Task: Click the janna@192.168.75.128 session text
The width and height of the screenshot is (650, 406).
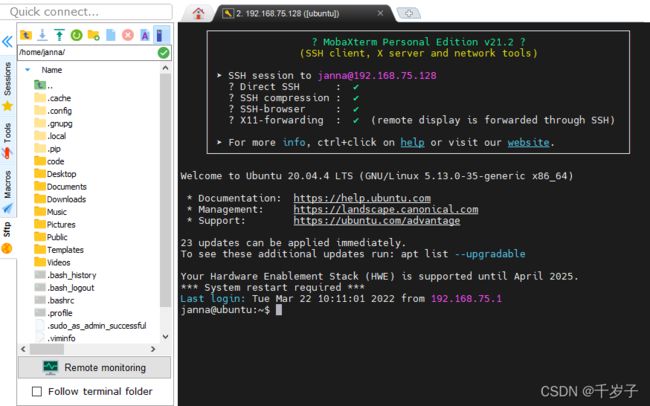Action: click(x=377, y=75)
